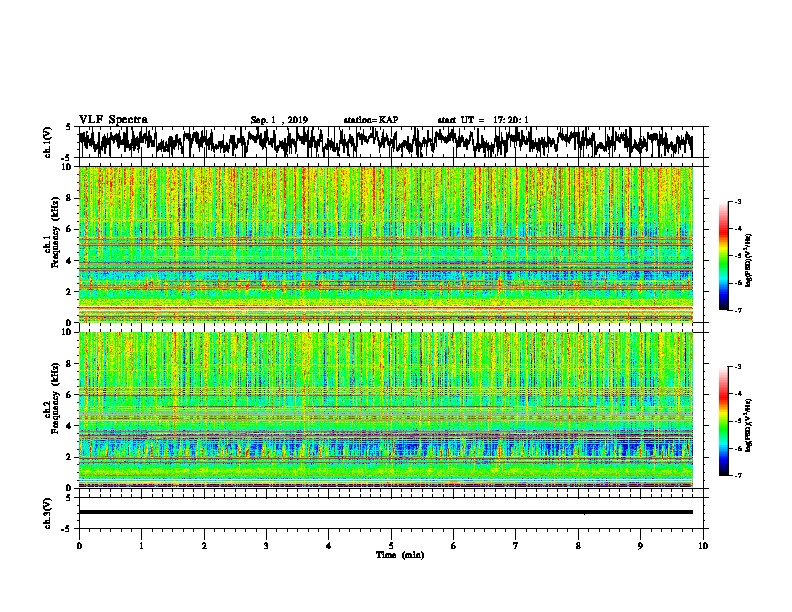Click the "8" tick on ch.1 frequency axis

coord(70,198)
